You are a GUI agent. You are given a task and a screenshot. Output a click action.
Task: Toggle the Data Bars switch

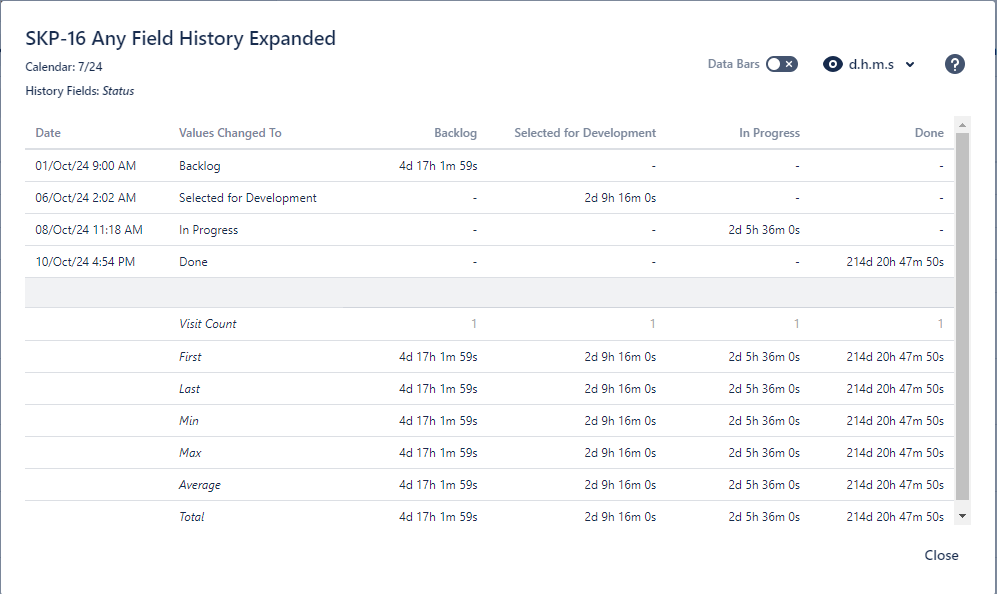781,64
